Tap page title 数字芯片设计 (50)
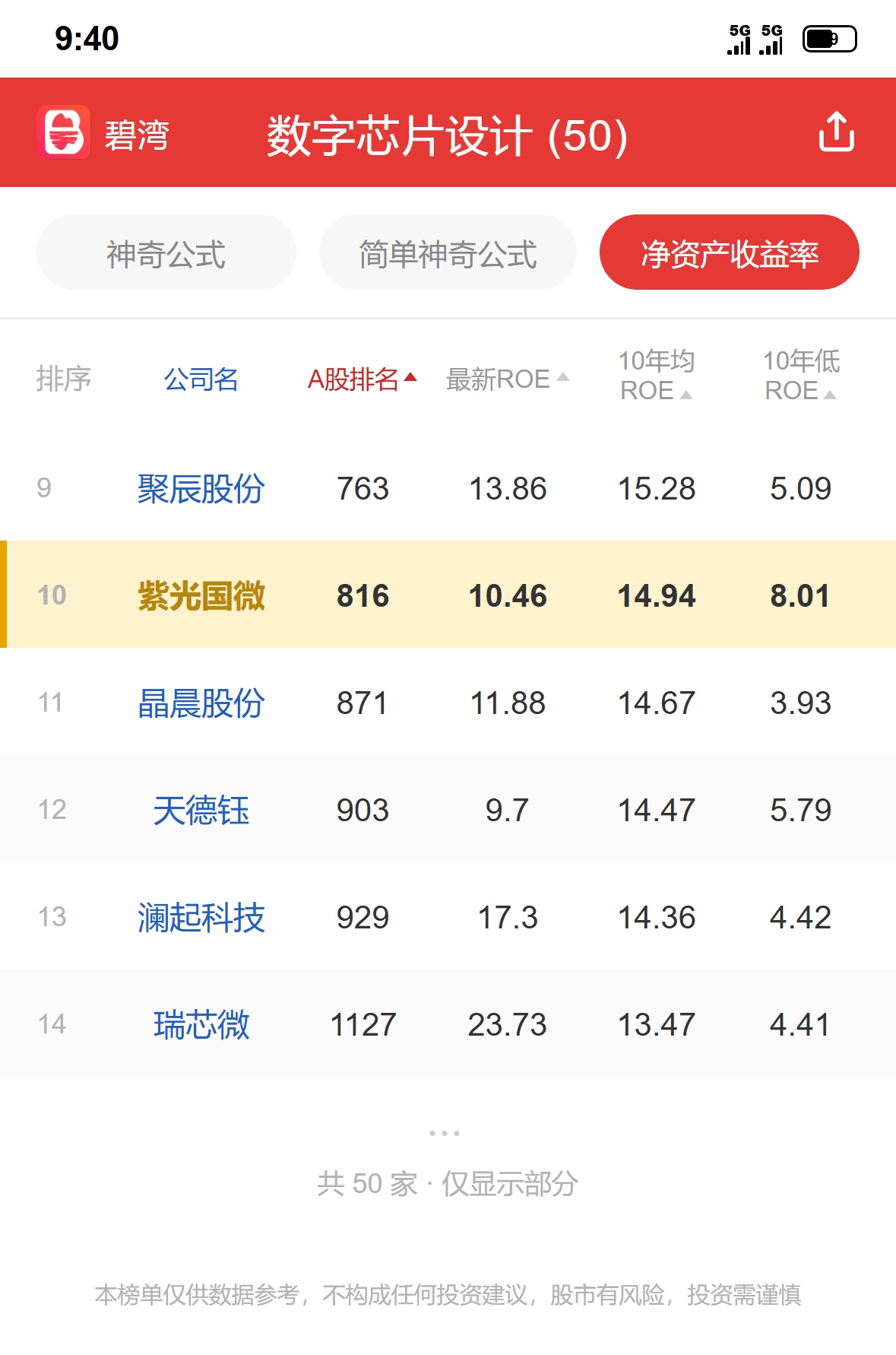 pos(448,135)
